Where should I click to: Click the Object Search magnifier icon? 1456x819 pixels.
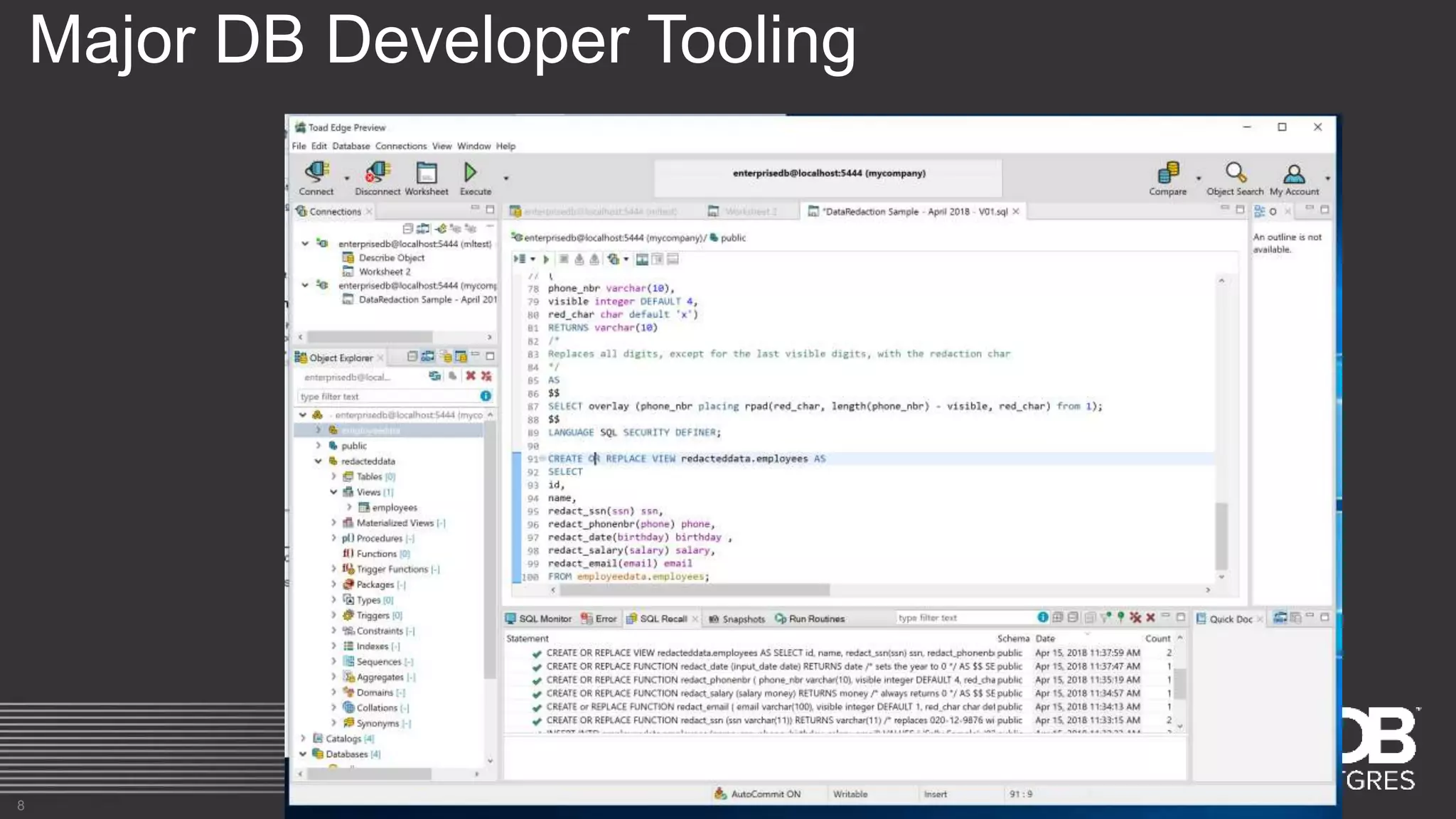click(1235, 173)
